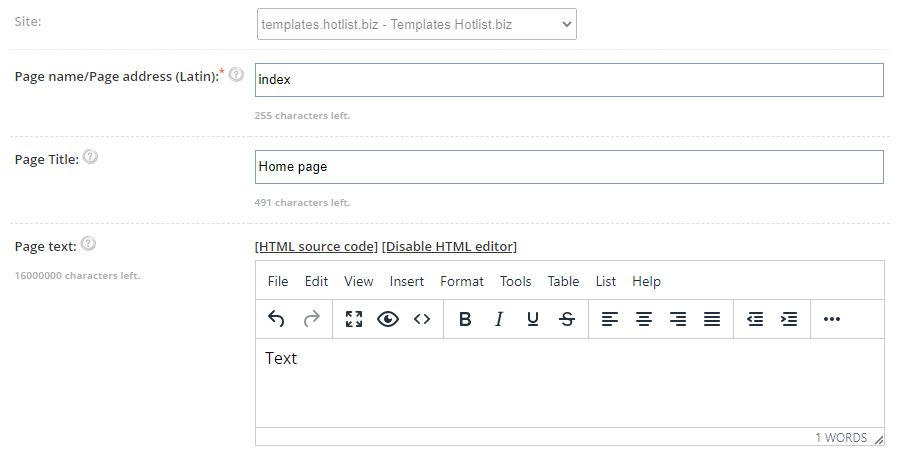Toggle fullscreen editor mode icon
The image size is (899, 461).
click(354, 319)
